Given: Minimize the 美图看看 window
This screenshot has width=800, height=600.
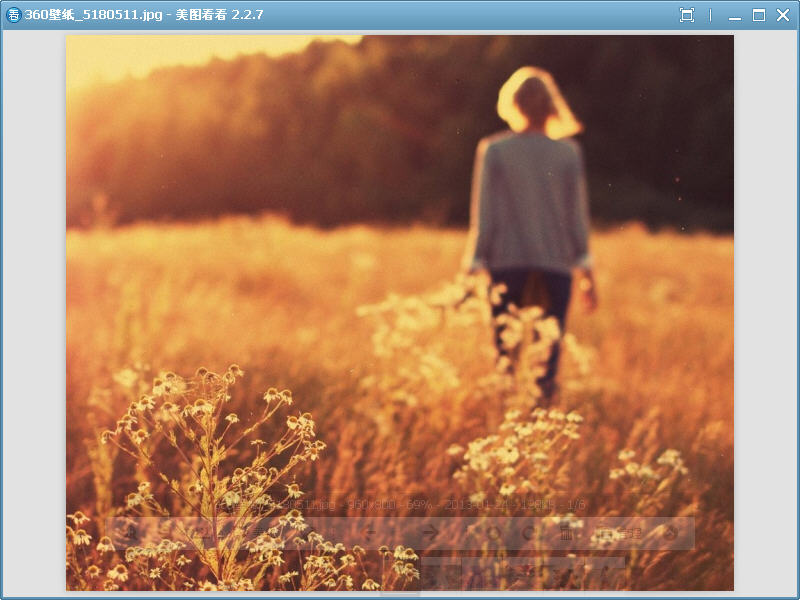Looking at the screenshot, I should click(735, 15).
